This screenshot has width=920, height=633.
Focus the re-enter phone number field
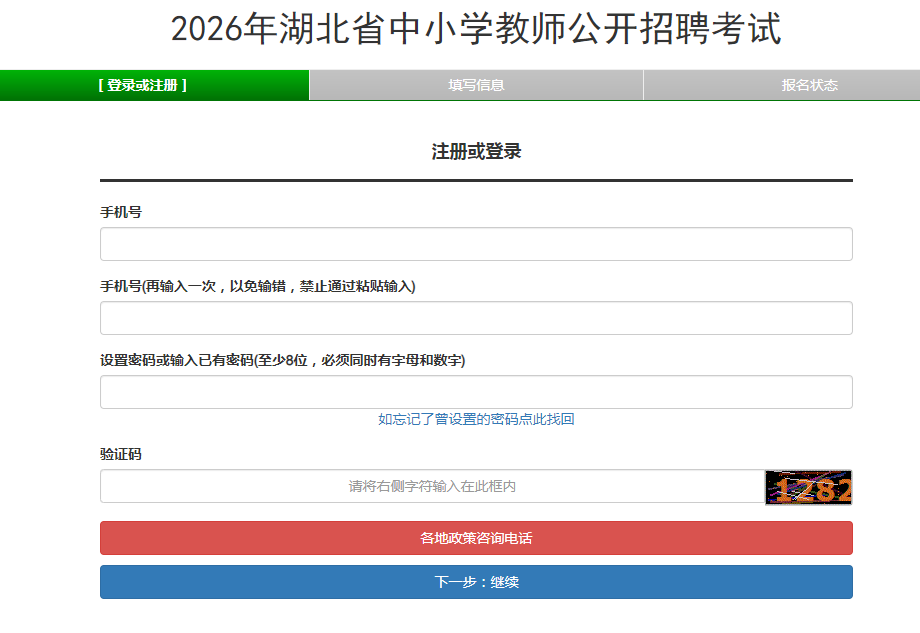(476, 318)
